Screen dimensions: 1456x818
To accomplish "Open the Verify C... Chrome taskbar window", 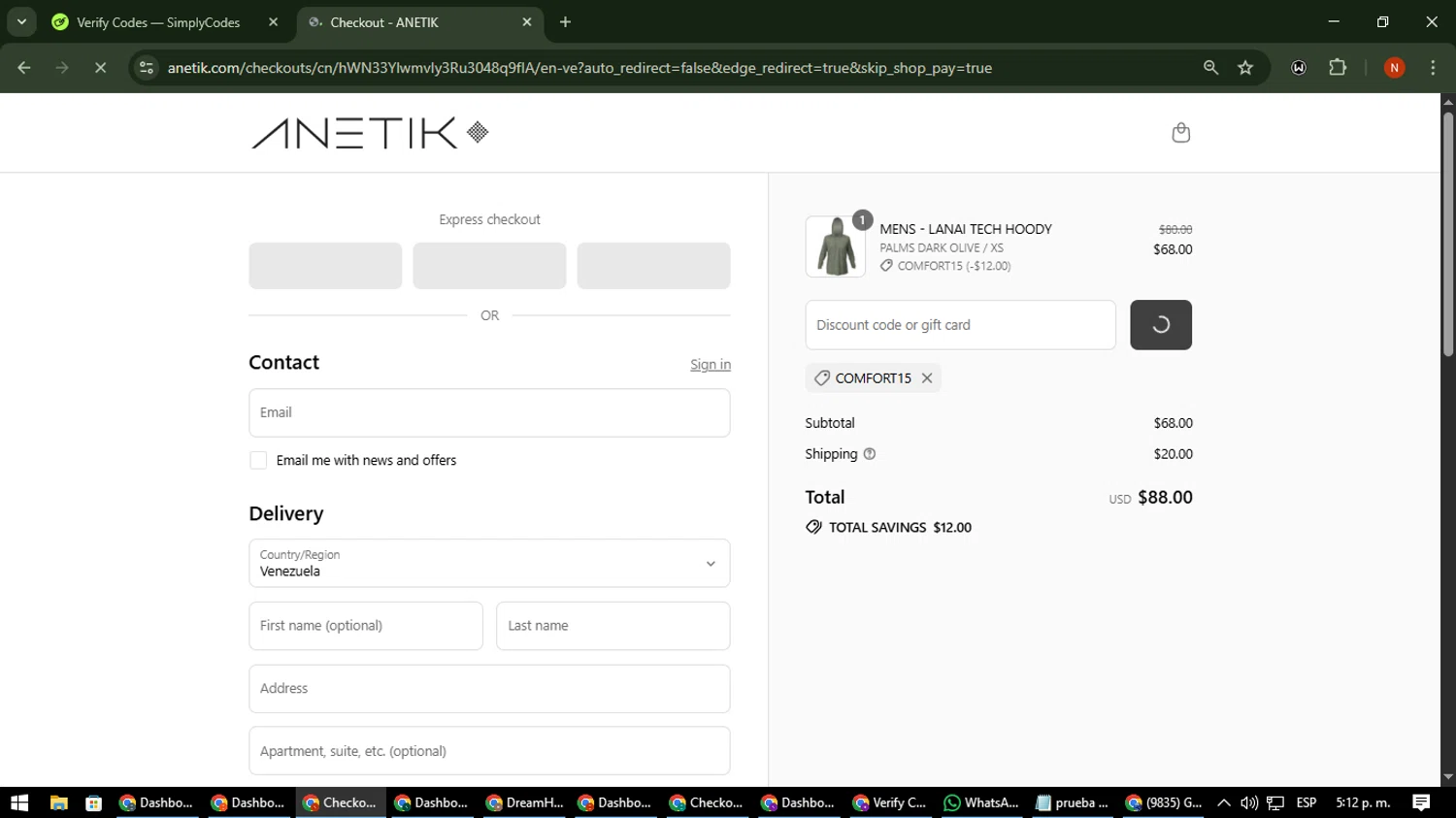I will pos(890,802).
